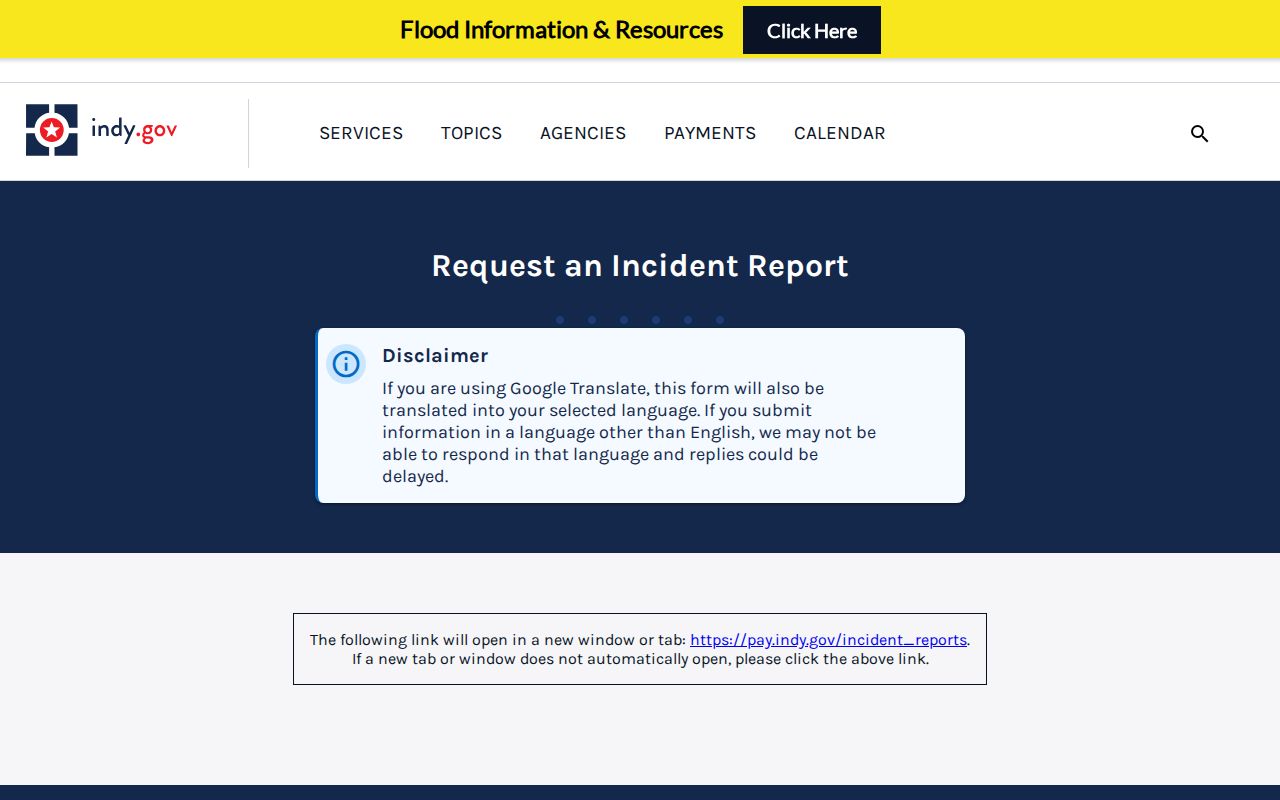Click the Flood Information & Resources text
Image resolution: width=1280 pixels, height=800 pixels.
coord(561,30)
